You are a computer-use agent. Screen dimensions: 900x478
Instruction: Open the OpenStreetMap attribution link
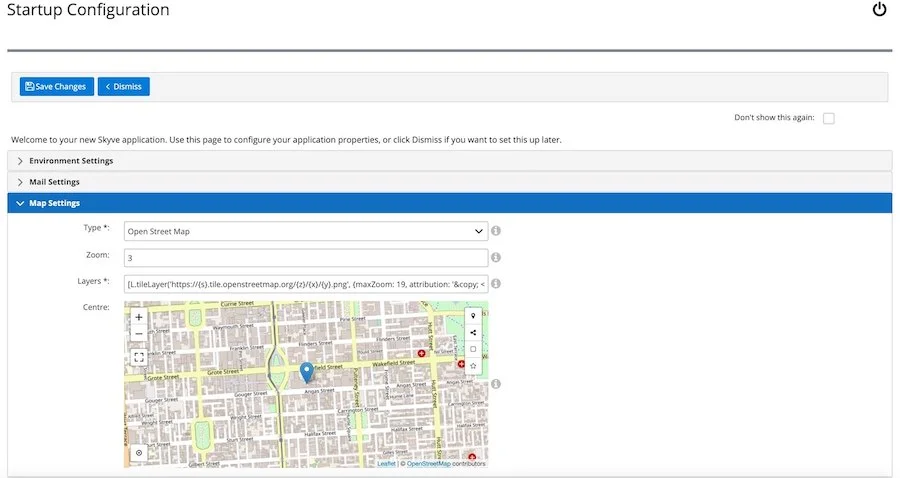pyautogui.click(x=429, y=464)
